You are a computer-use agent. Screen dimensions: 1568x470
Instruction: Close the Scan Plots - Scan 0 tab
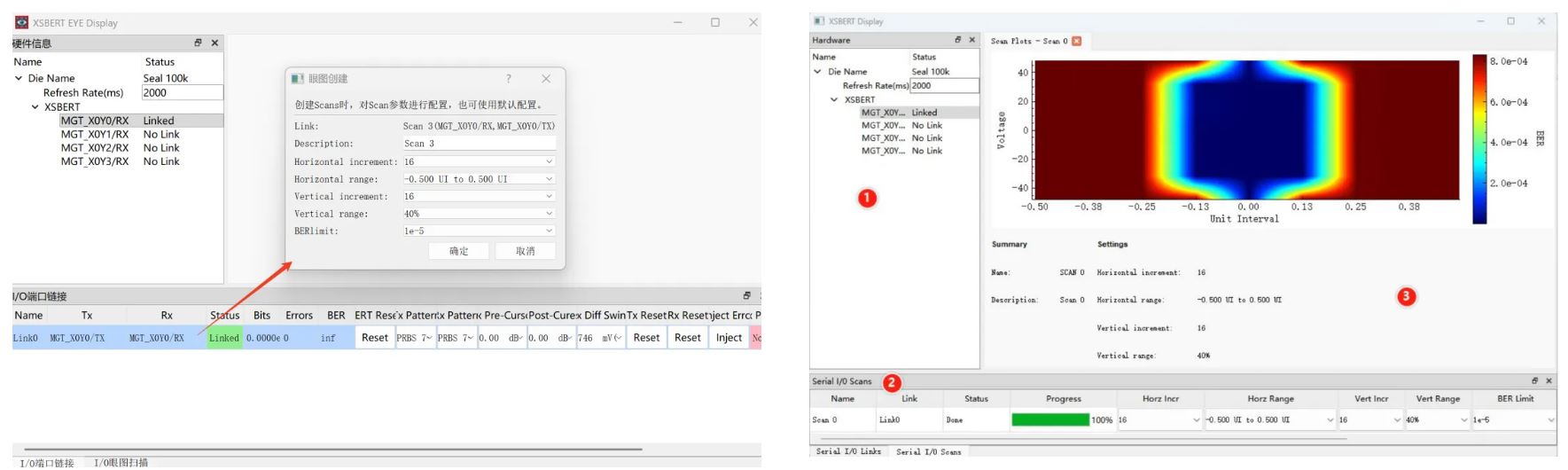(x=1077, y=41)
